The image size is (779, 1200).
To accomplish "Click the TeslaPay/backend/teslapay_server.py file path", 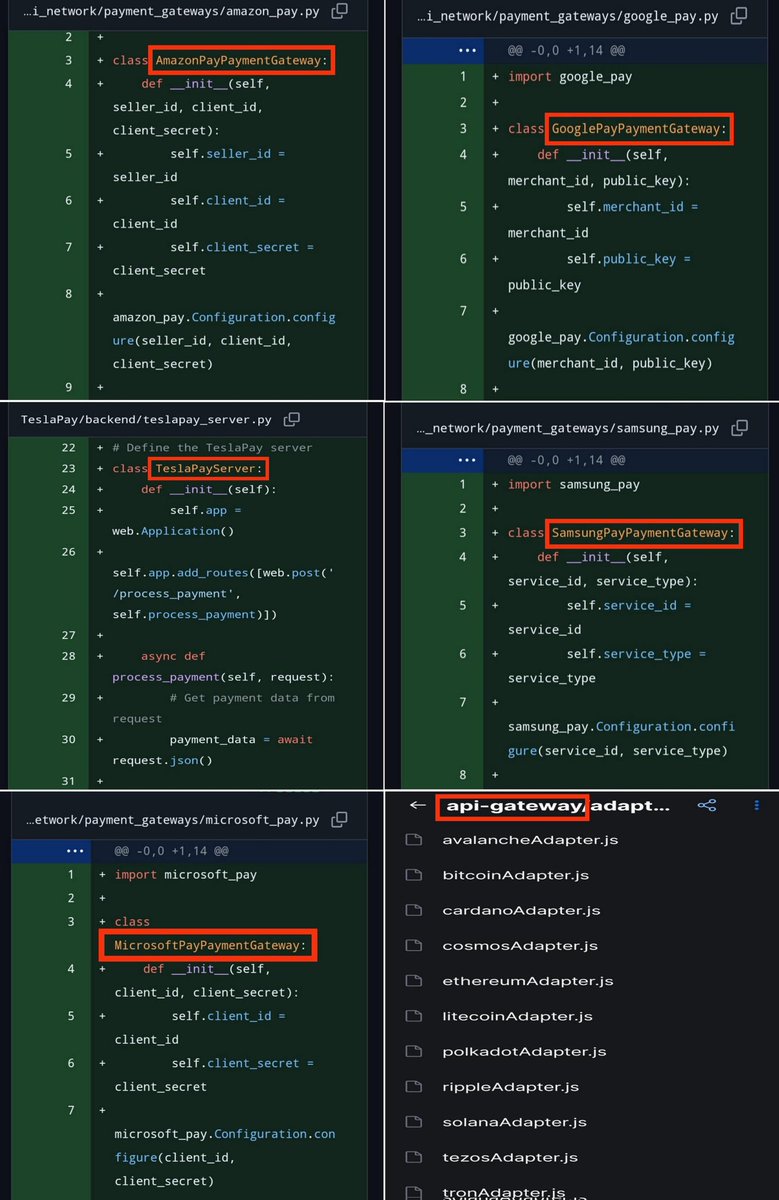I will pos(146,419).
